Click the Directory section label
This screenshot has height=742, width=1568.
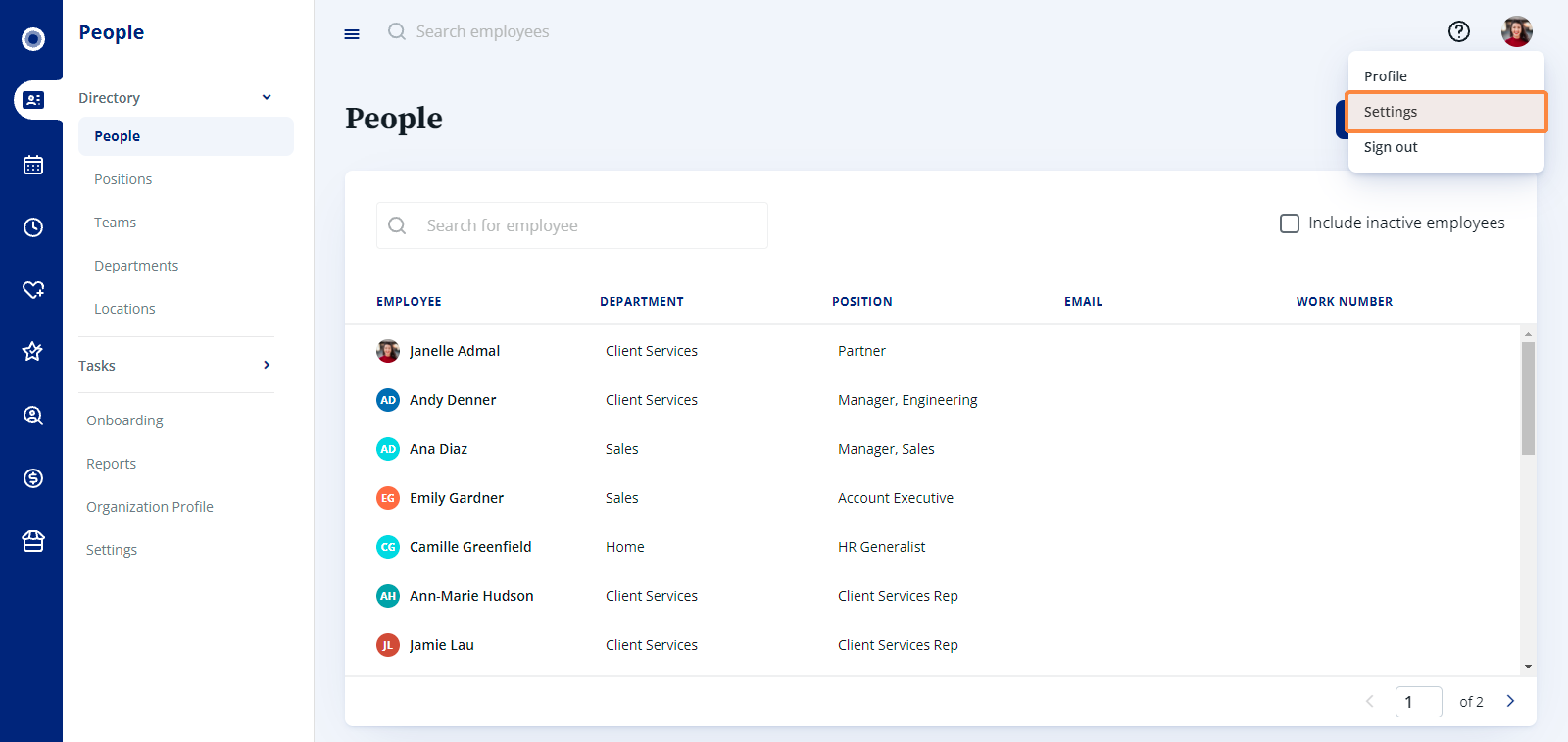point(110,98)
